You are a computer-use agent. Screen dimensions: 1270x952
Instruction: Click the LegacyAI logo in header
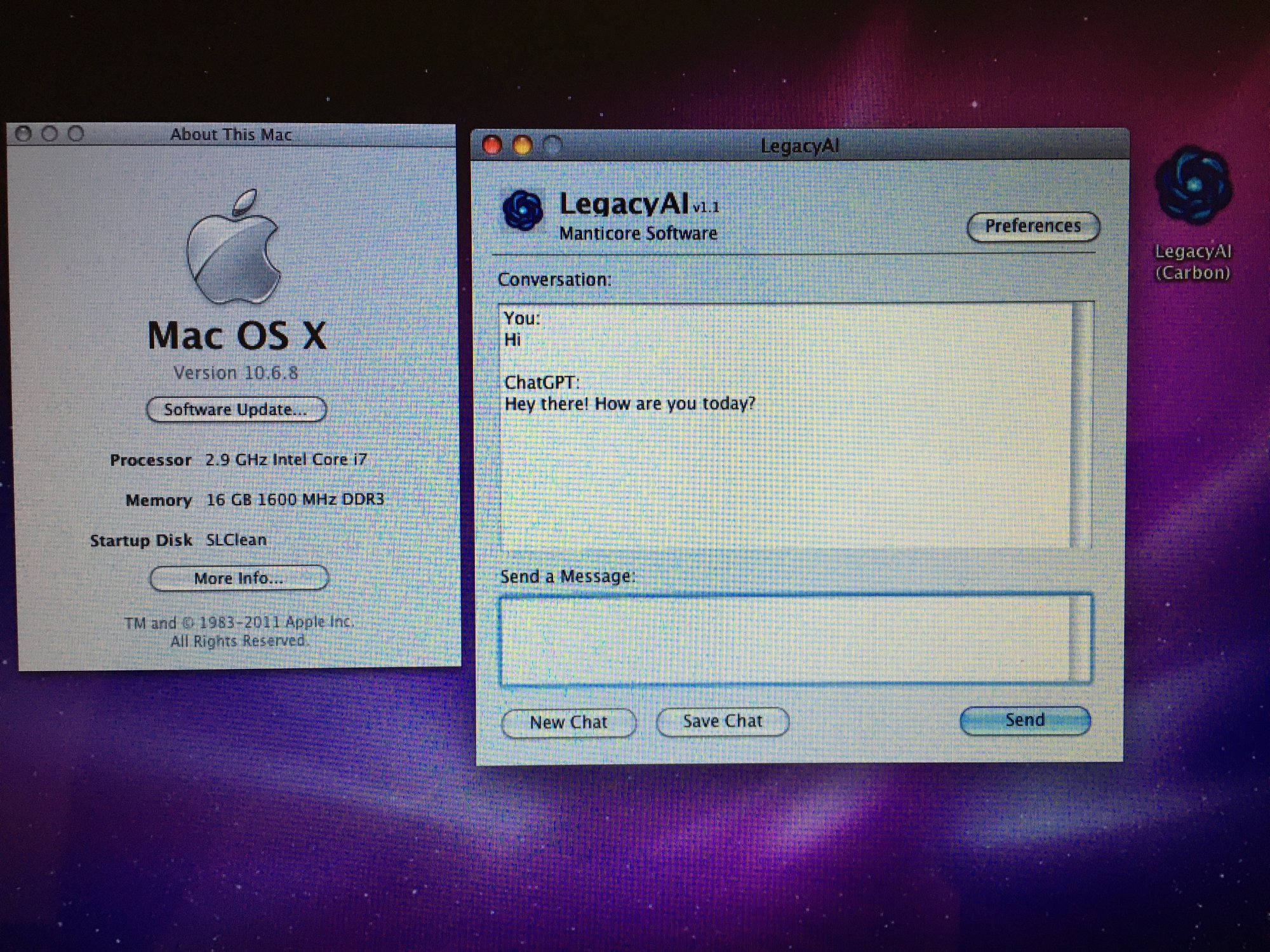click(522, 209)
